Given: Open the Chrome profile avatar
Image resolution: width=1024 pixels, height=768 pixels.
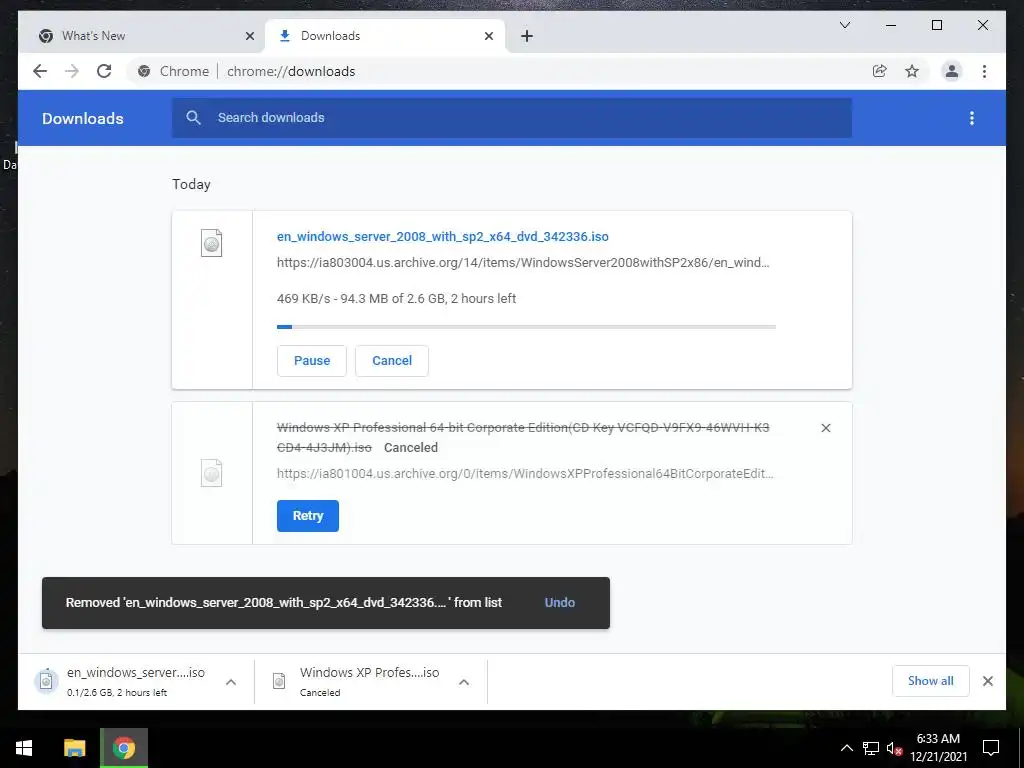Looking at the screenshot, I should (952, 71).
